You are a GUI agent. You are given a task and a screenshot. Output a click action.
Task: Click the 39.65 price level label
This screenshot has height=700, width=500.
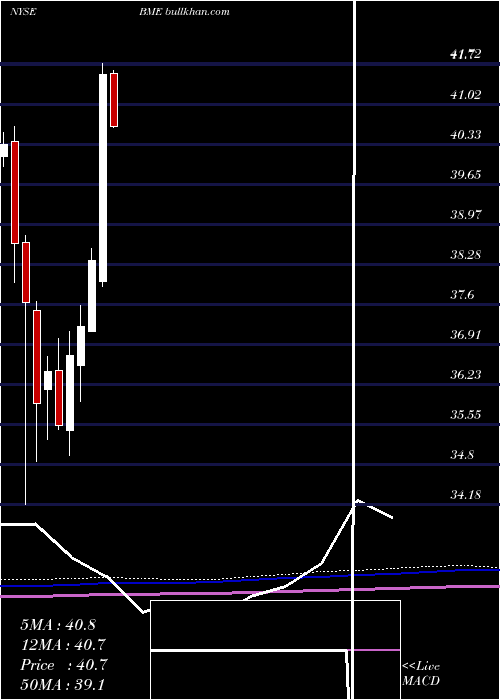[466, 175]
